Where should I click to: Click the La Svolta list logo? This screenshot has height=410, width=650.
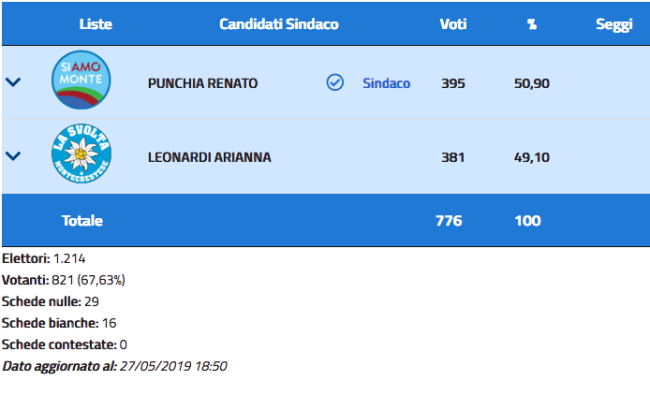pyautogui.click(x=81, y=156)
